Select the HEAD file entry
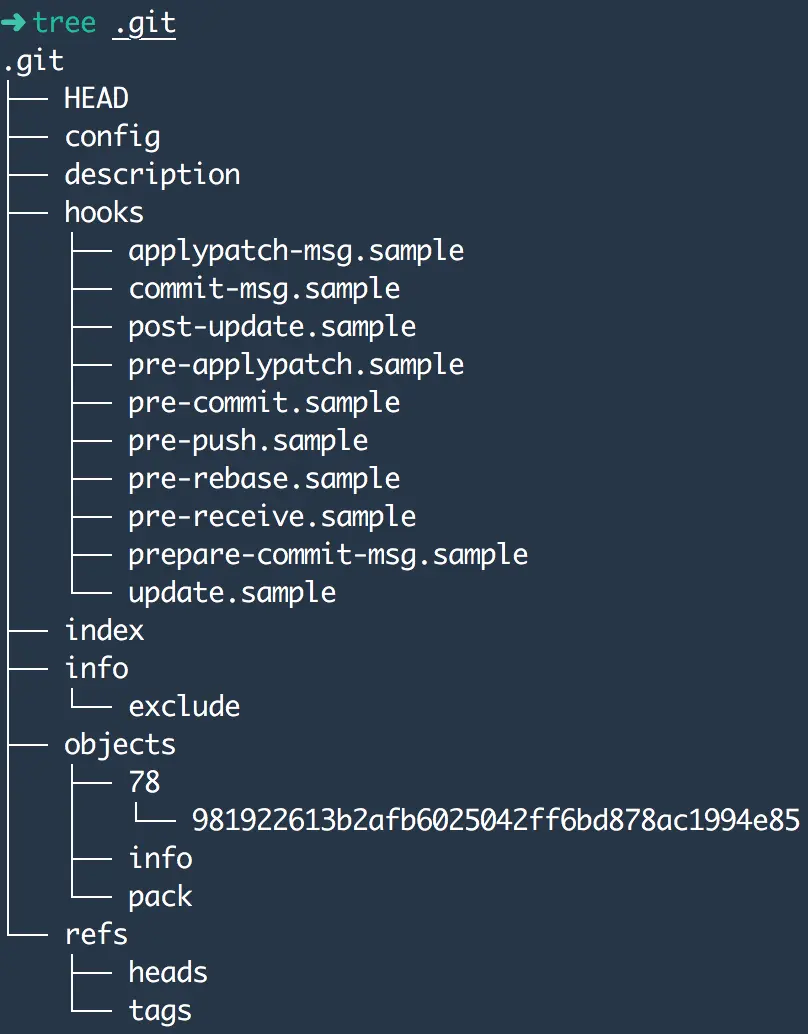 (96, 98)
